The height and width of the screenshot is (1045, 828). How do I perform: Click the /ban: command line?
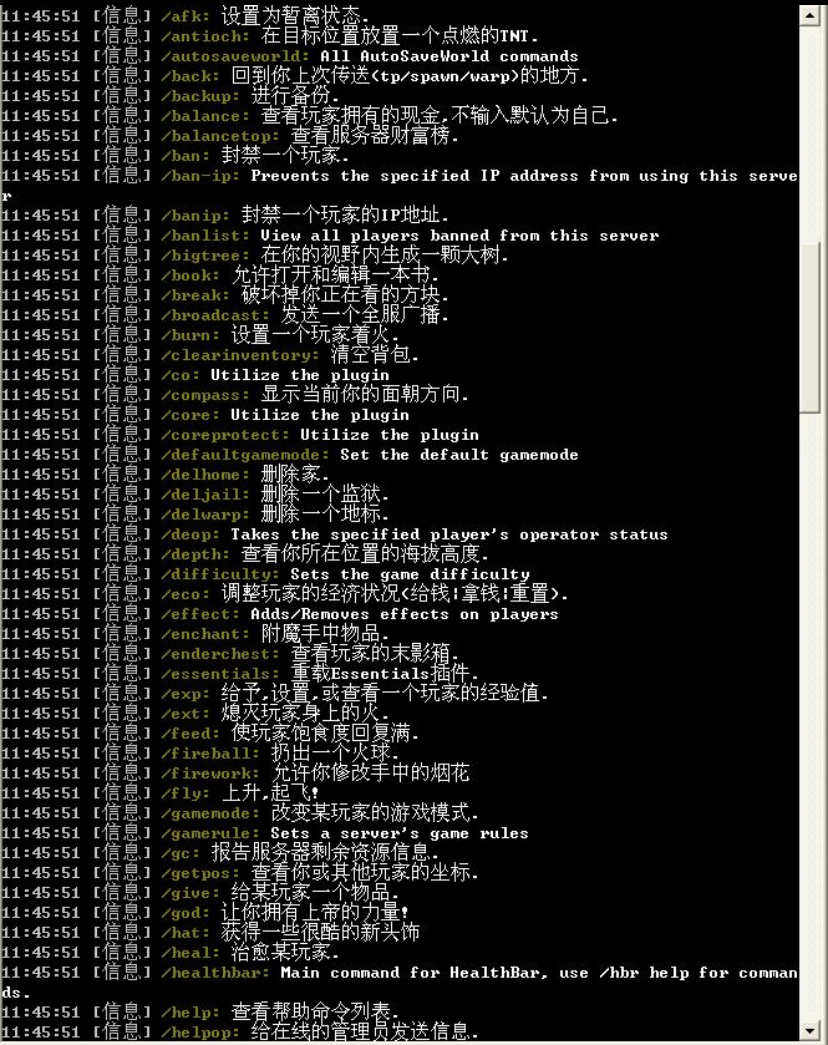click(x=175, y=155)
